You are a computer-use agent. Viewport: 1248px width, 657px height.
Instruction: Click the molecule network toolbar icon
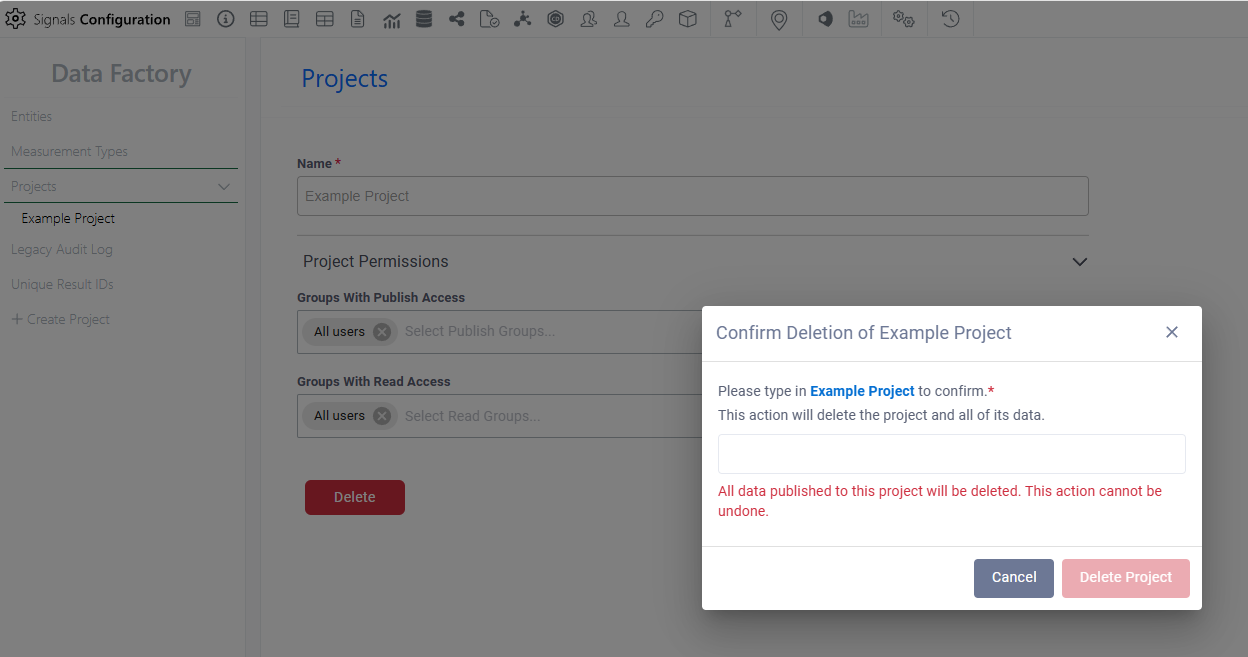[x=523, y=19]
